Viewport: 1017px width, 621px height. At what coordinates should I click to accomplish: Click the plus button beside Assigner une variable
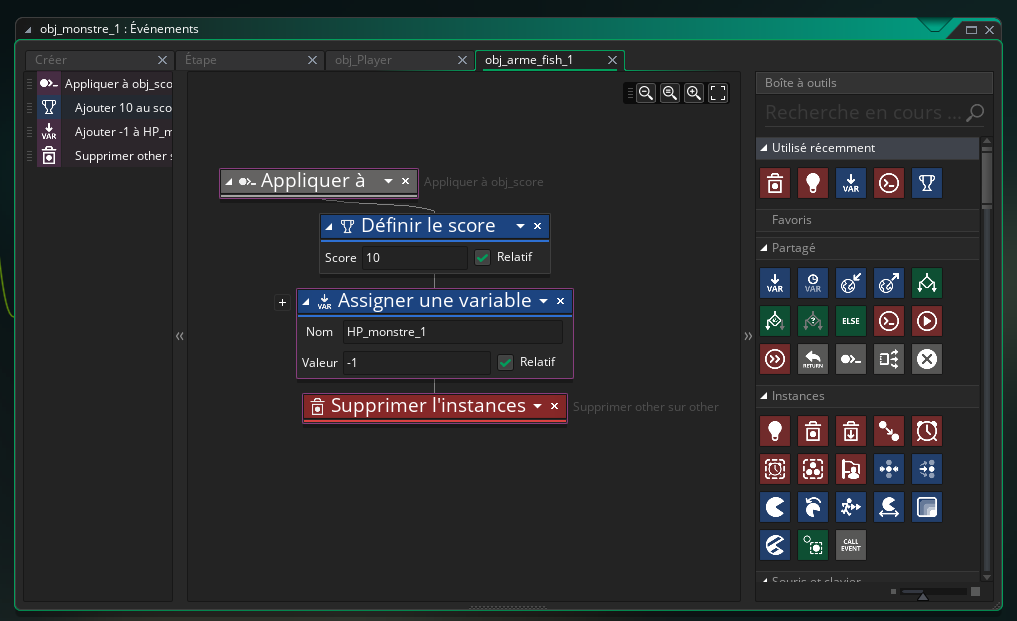click(x=282, y=302)
